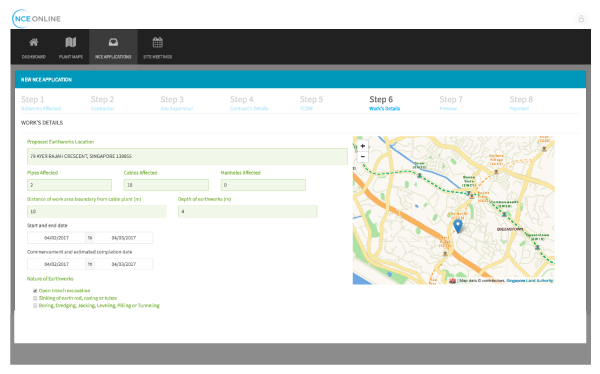Click Proposed Earthworks Location field
The width and height of the screenshot is (600, 374).
point(187,156)
